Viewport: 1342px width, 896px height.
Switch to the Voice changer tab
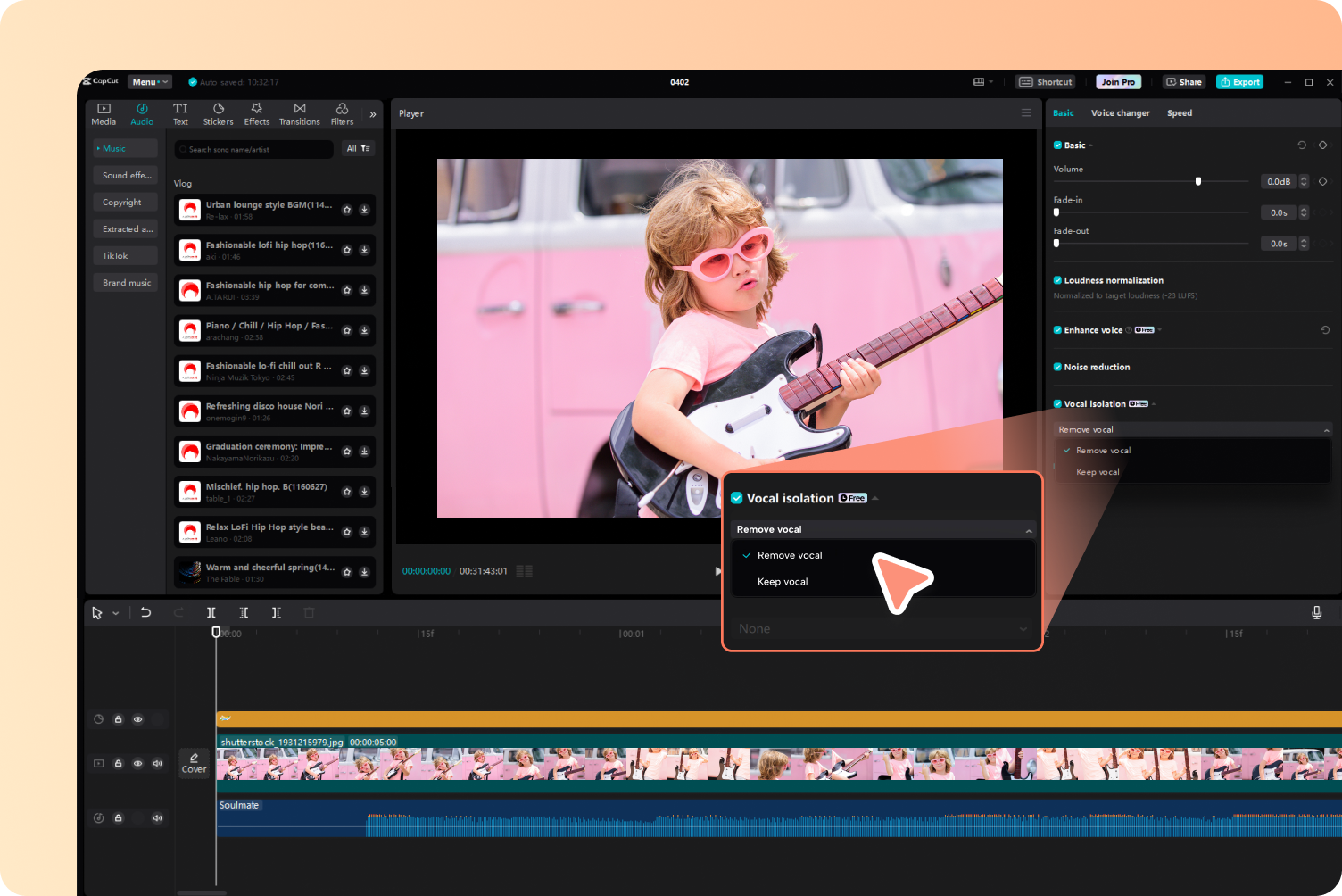[1120, 113]
